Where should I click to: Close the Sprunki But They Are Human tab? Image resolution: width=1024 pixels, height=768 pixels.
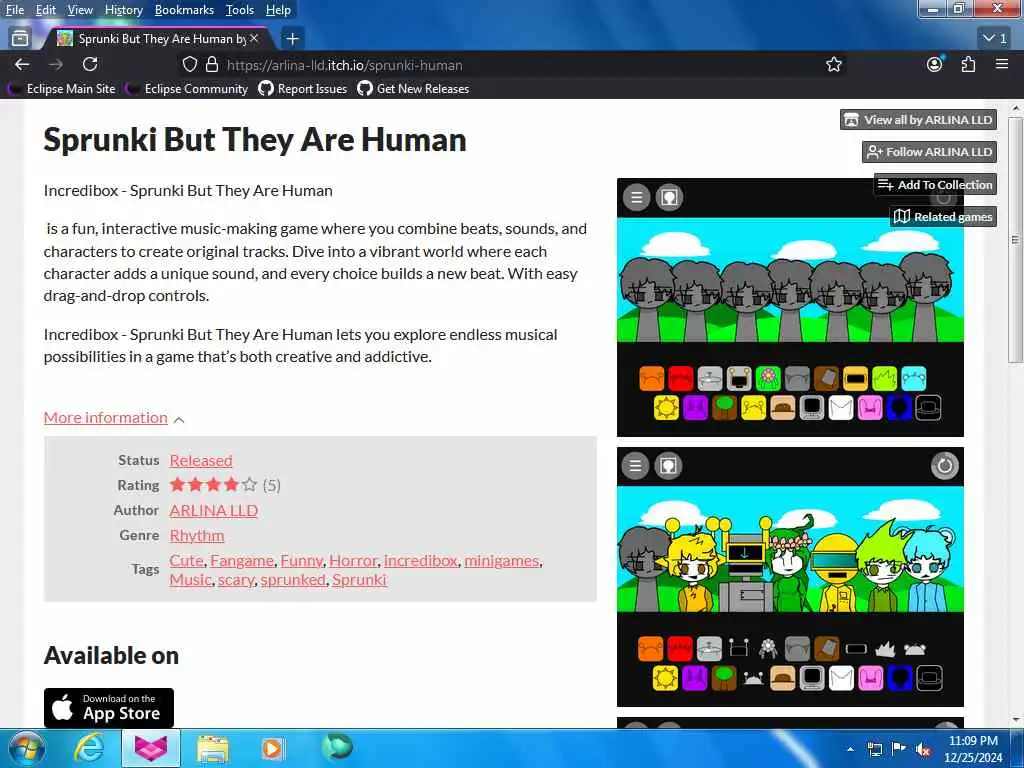coord(255,39)
